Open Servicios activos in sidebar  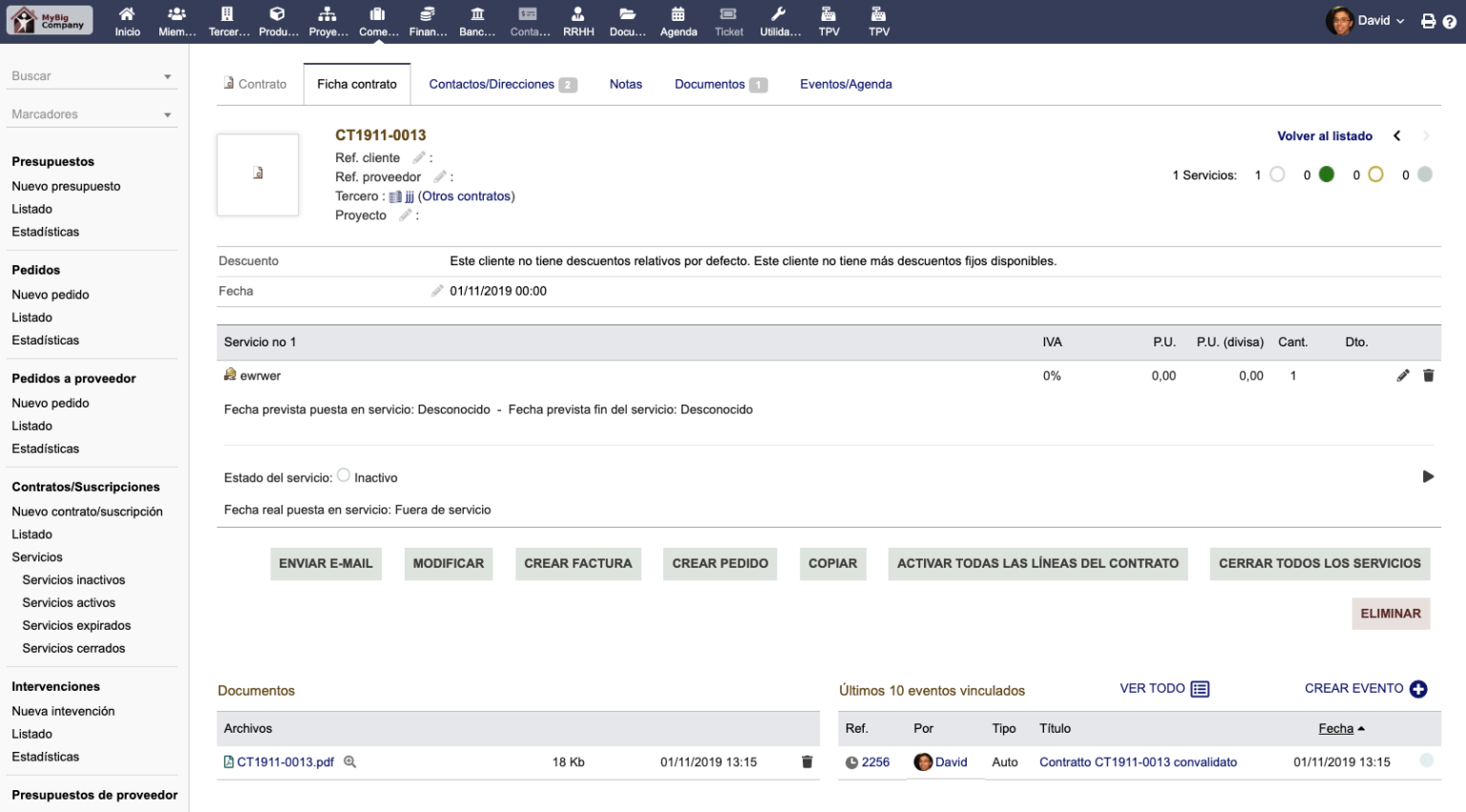[69, 603]
